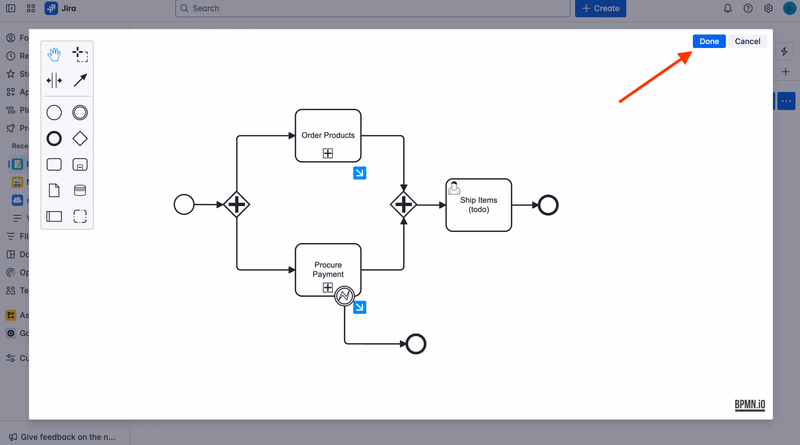
Task: Open the Jira app switcher grid
Action: point(31,8)
